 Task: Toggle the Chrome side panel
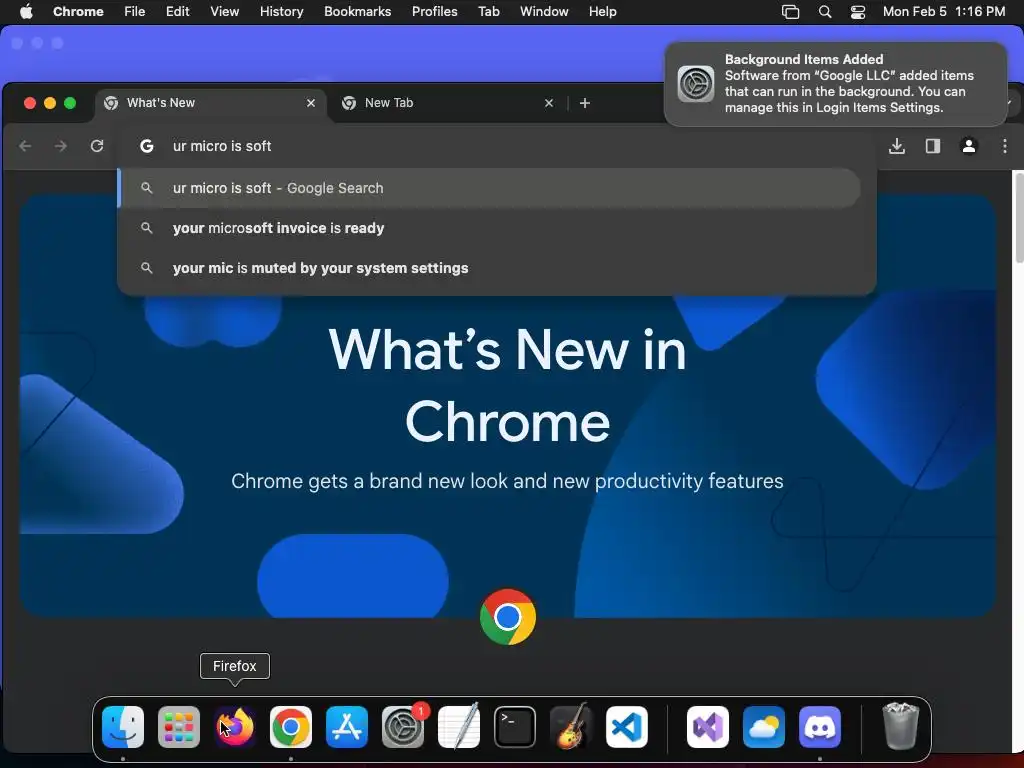[x=933, y=146]
